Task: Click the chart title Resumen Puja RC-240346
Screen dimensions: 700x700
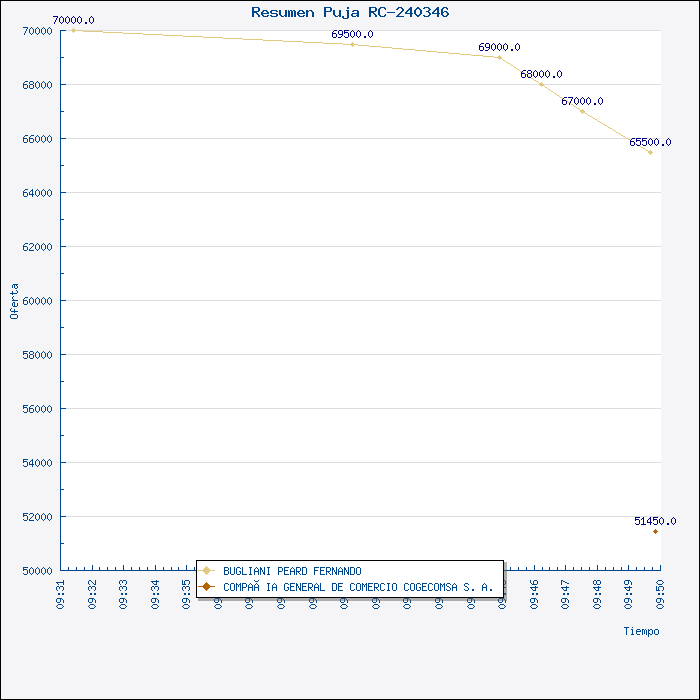Action: pyautogui.click(x=350, y=12)
